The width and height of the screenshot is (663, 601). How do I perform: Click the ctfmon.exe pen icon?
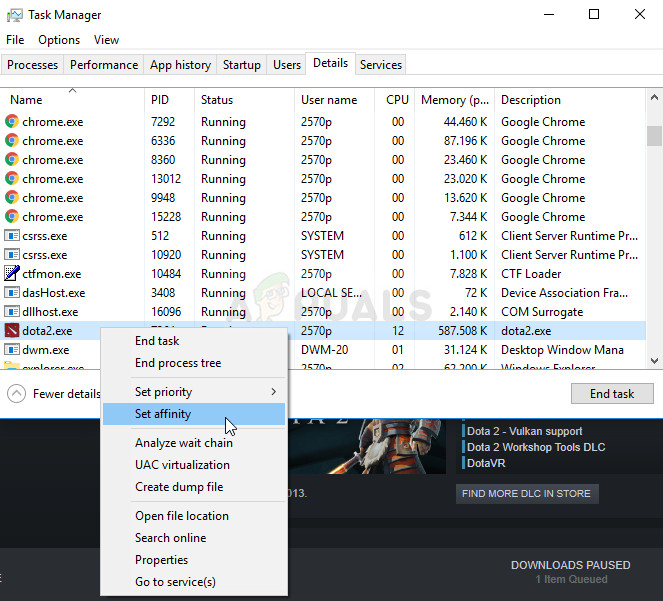pos(12,274)
